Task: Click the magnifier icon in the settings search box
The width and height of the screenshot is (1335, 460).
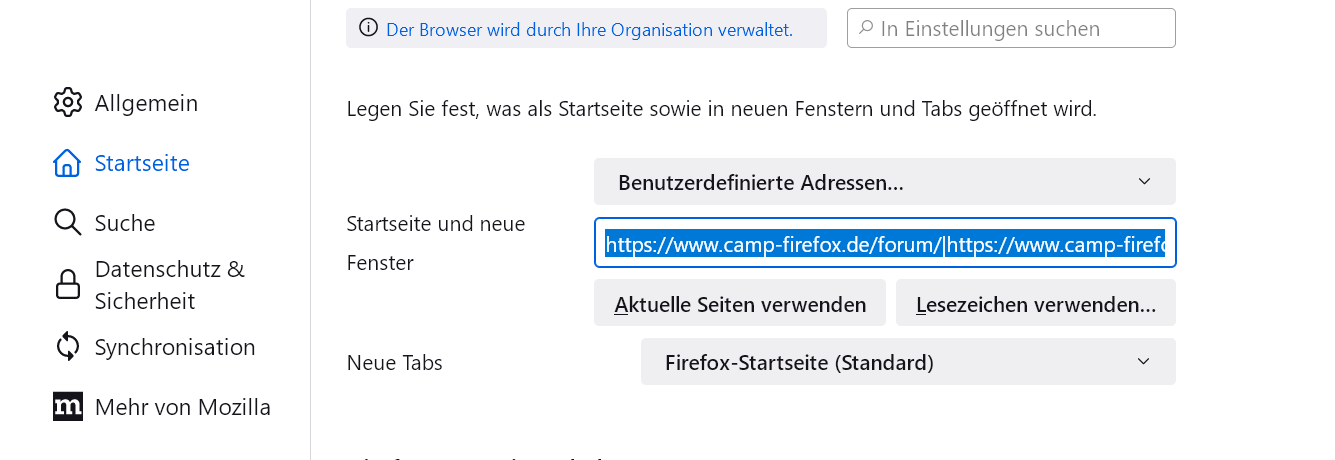Action: point(866,29)
